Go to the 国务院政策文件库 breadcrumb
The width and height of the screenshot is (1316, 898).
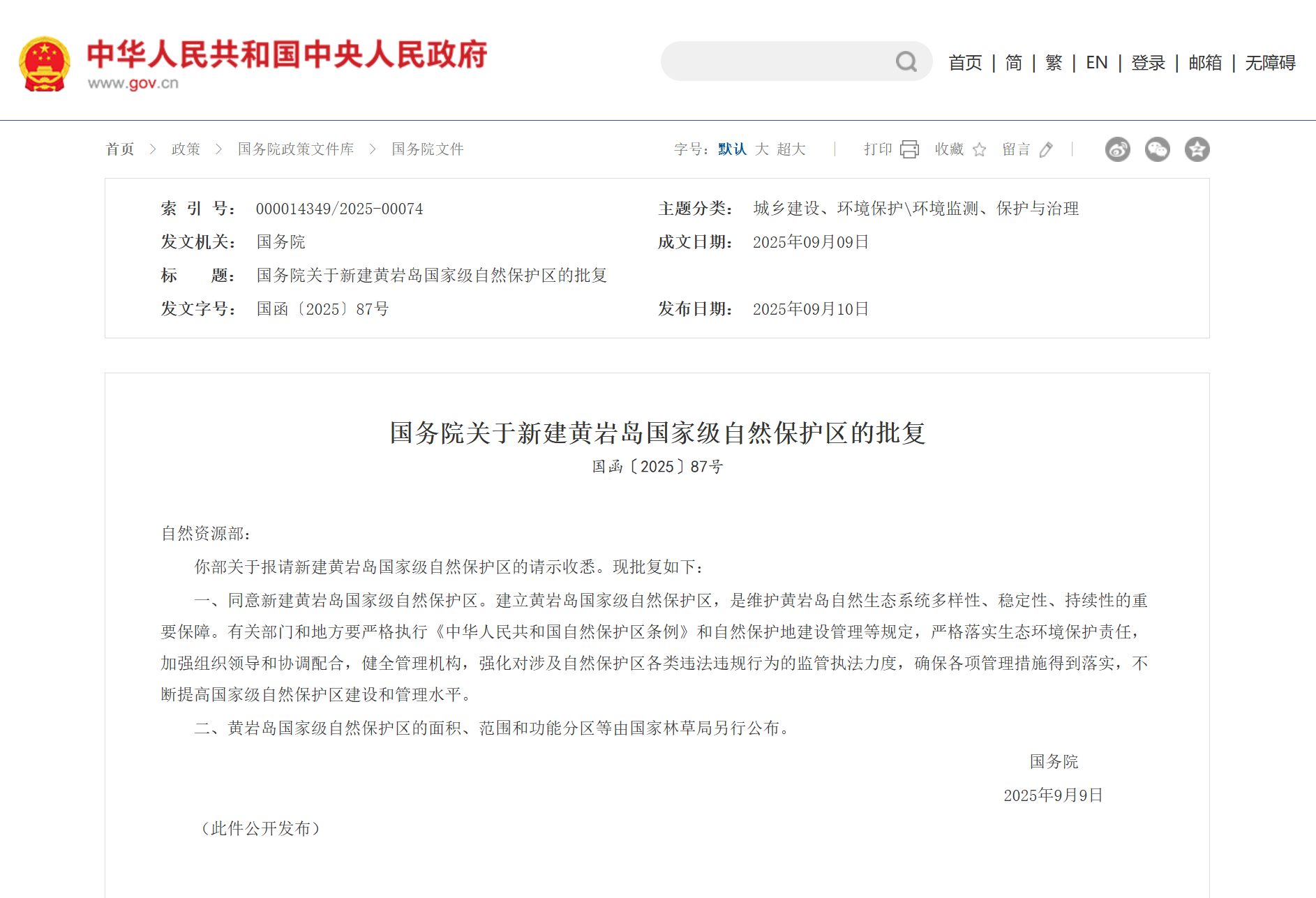[296, 149]
